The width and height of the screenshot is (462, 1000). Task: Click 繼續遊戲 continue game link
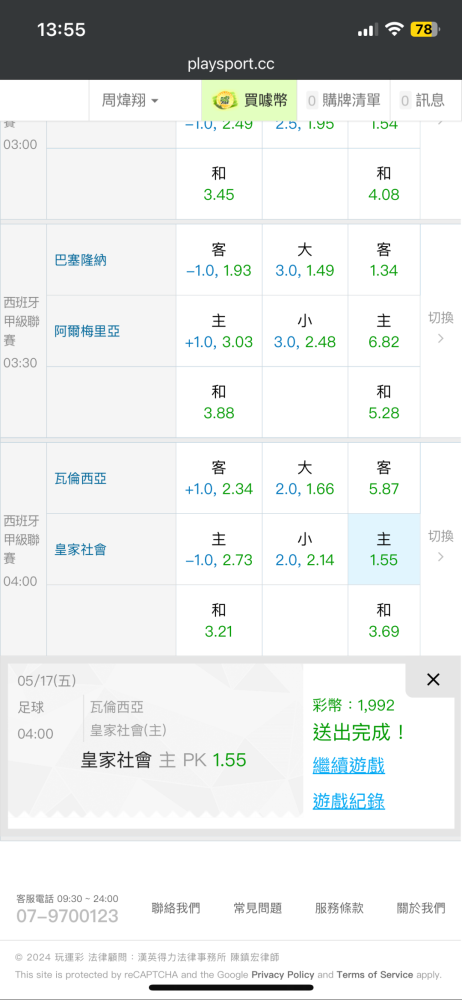[348, 765]
